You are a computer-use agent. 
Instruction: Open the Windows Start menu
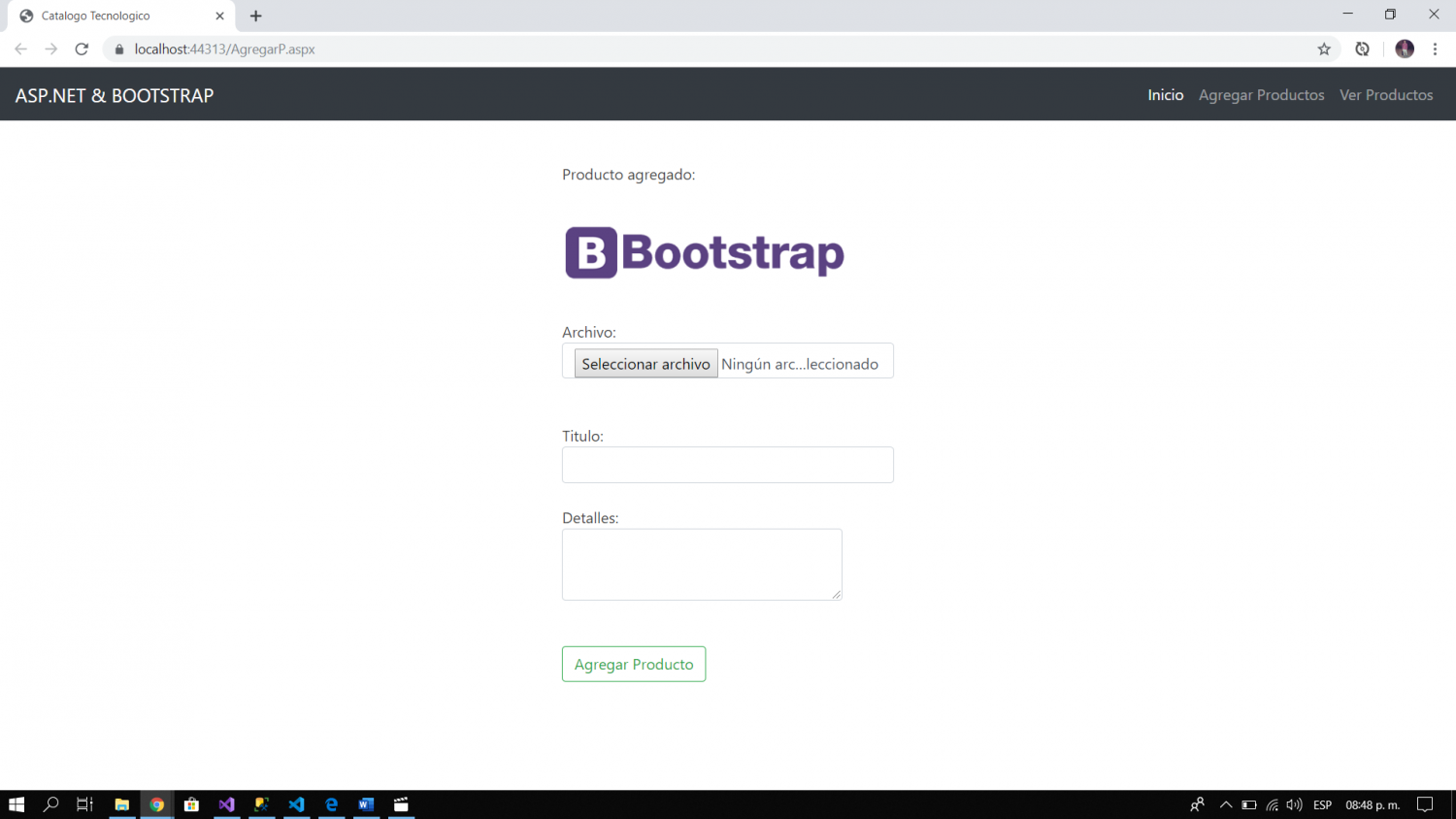(x=17, y=804)
